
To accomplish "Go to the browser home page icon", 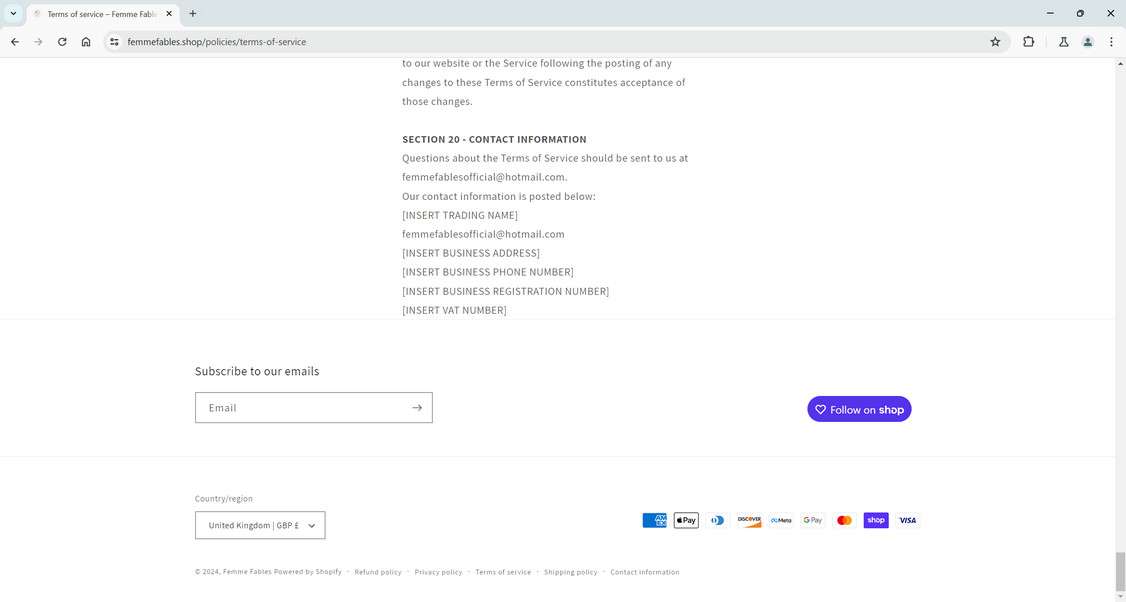I will (86, 42).
